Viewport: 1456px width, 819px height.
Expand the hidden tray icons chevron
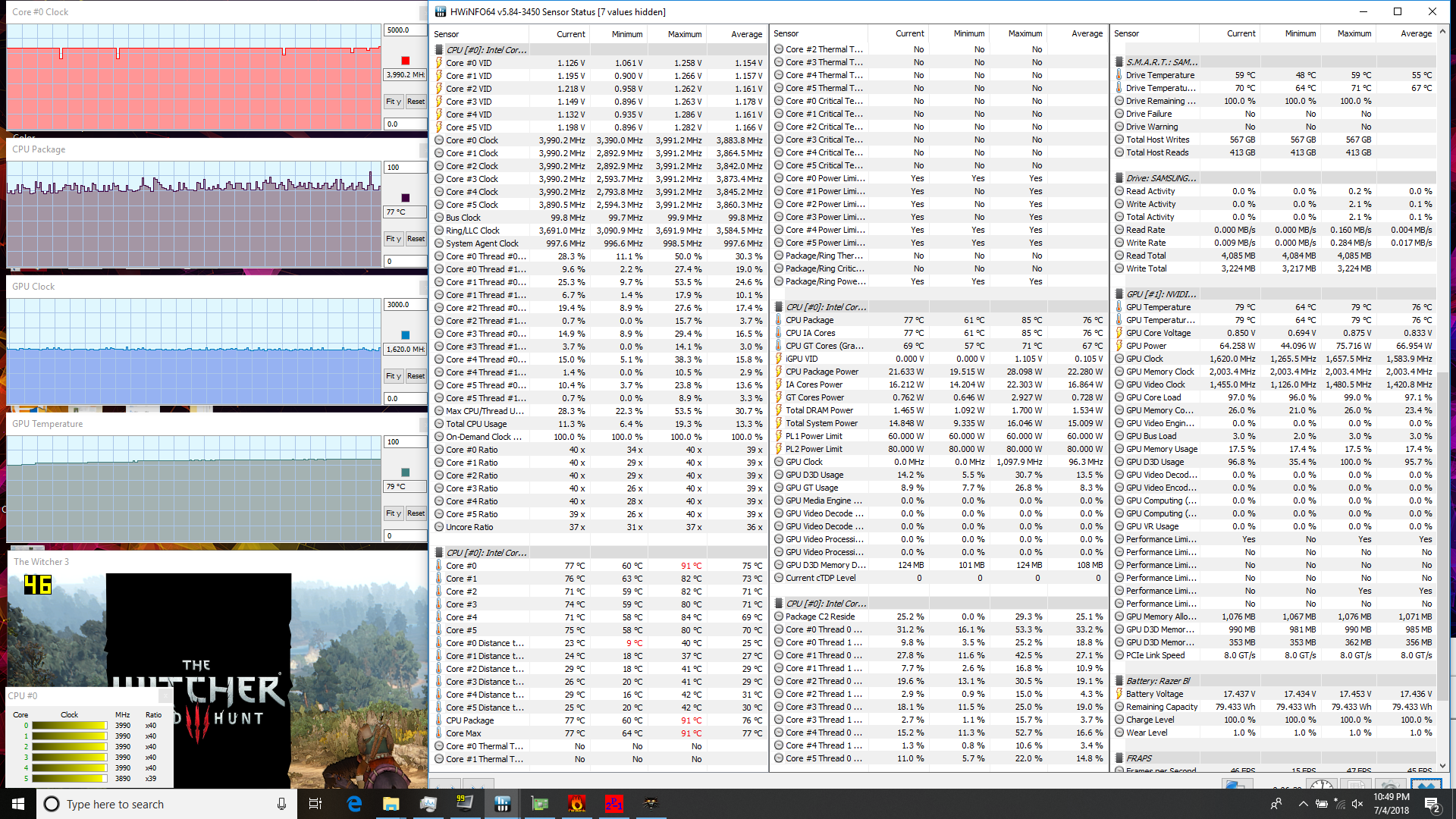point(1303,804)
